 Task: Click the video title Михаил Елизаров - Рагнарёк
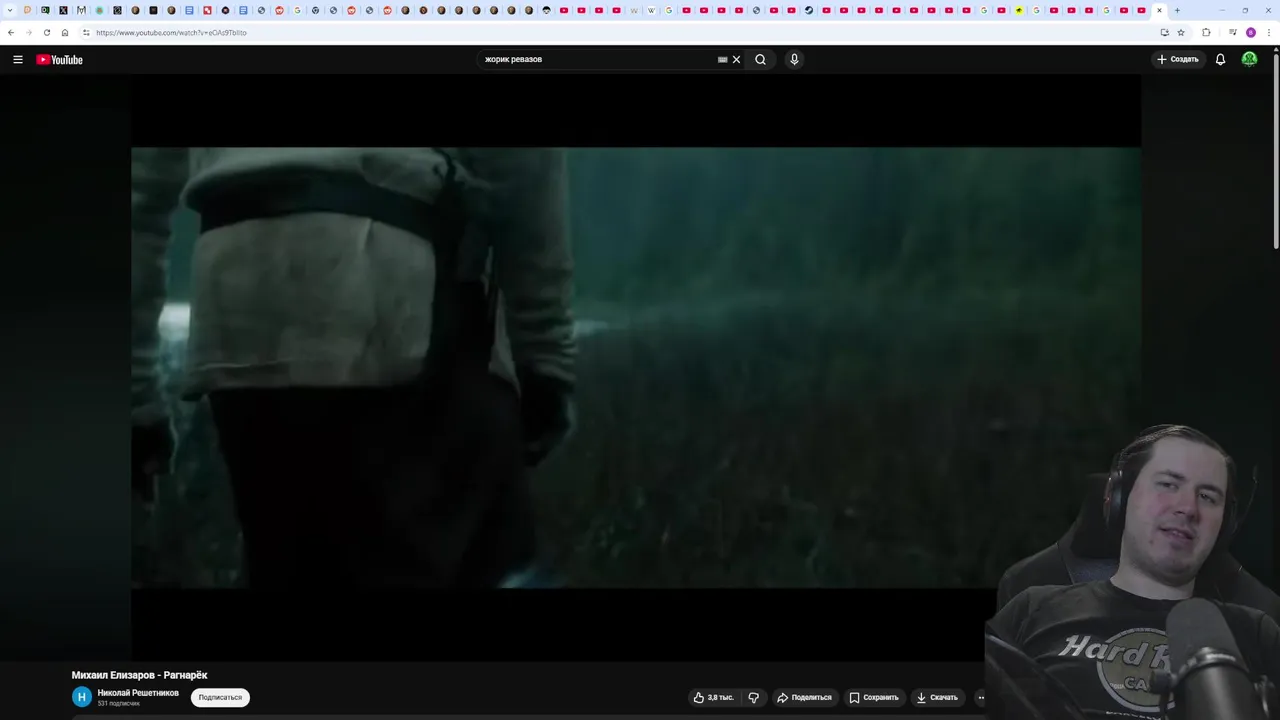[139, 675]
